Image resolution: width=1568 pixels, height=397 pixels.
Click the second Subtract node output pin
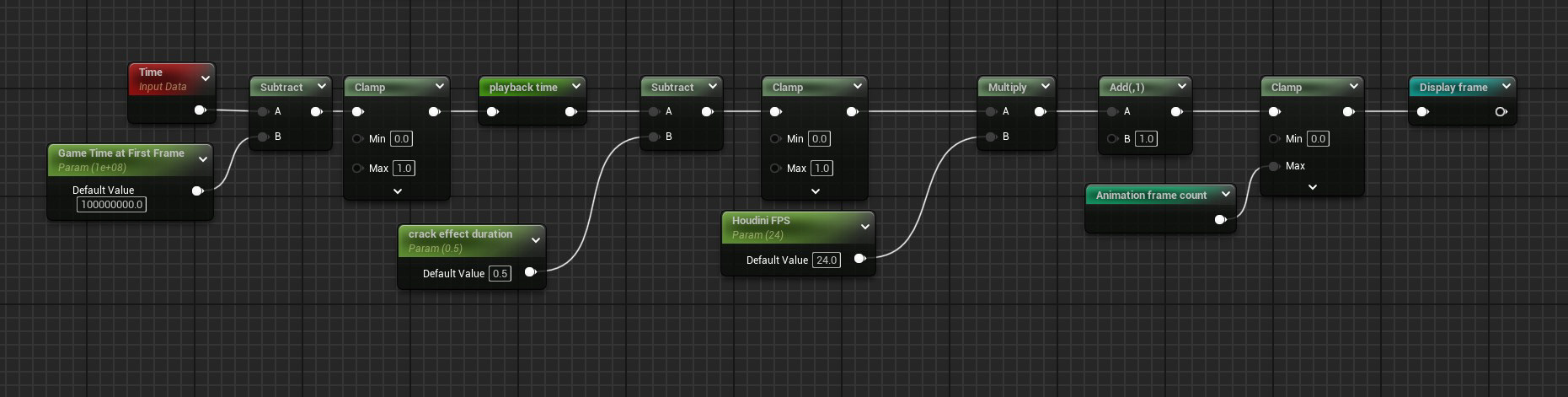coord(707,111)
